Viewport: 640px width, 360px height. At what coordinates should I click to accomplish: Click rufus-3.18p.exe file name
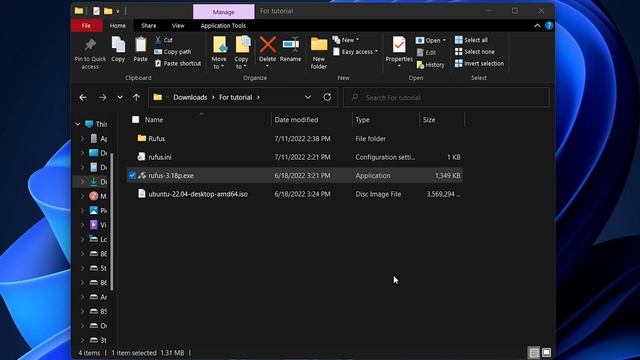[171, 176]
